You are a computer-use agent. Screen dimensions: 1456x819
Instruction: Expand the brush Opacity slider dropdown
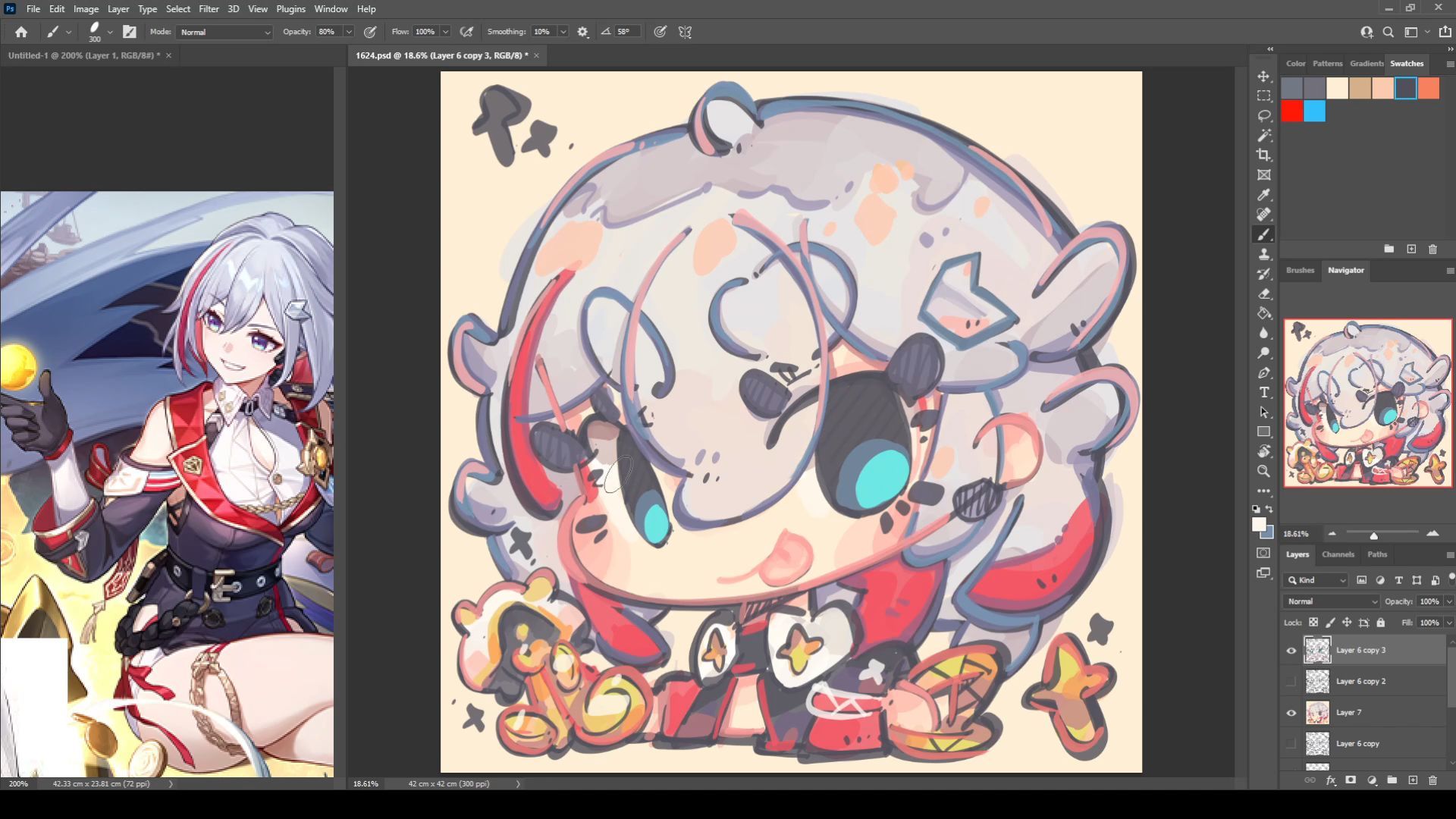pyautogui.click(x=349, y=32)
